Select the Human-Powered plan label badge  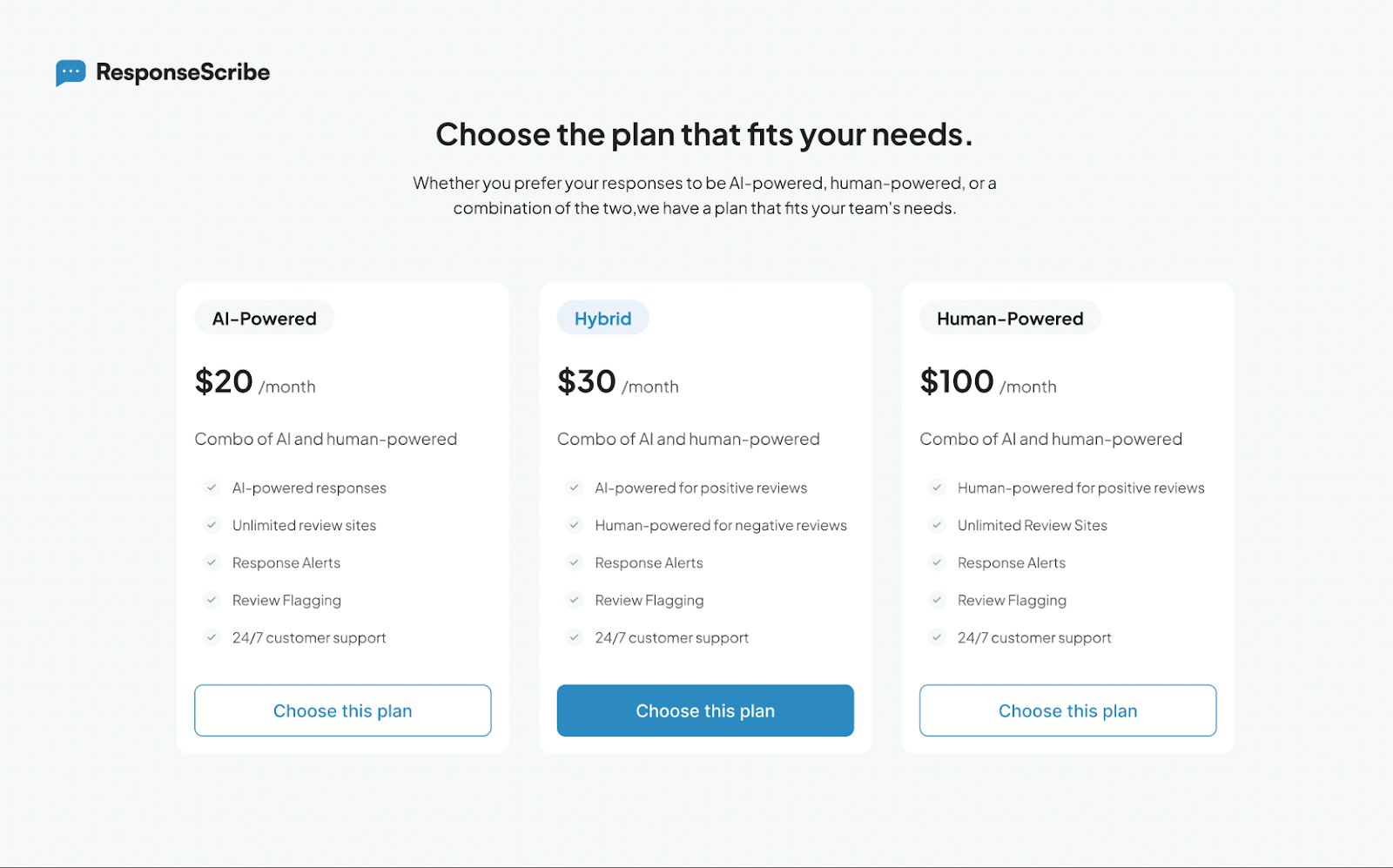1010,319
